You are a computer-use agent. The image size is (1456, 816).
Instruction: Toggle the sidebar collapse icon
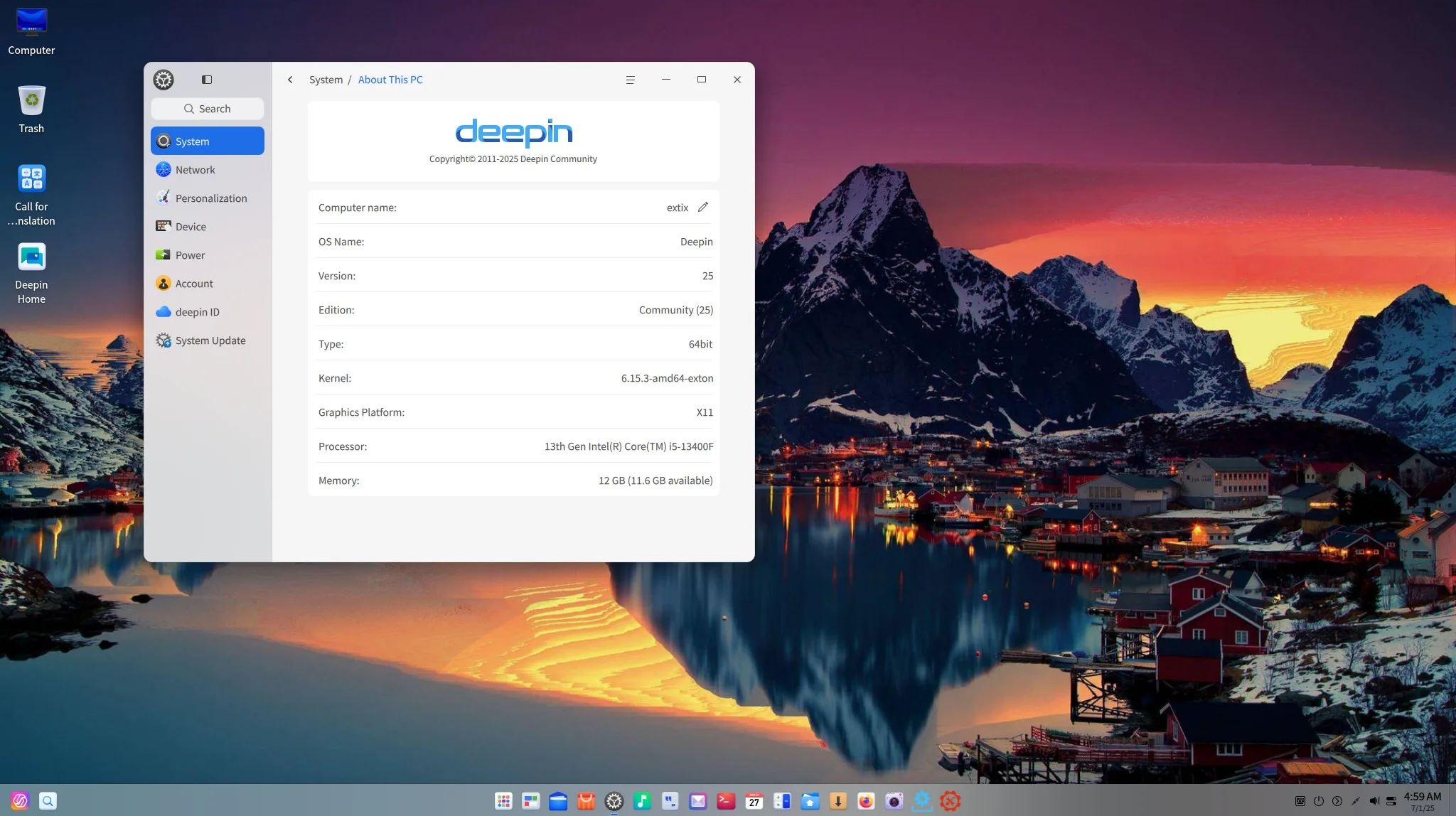point(207,80)
